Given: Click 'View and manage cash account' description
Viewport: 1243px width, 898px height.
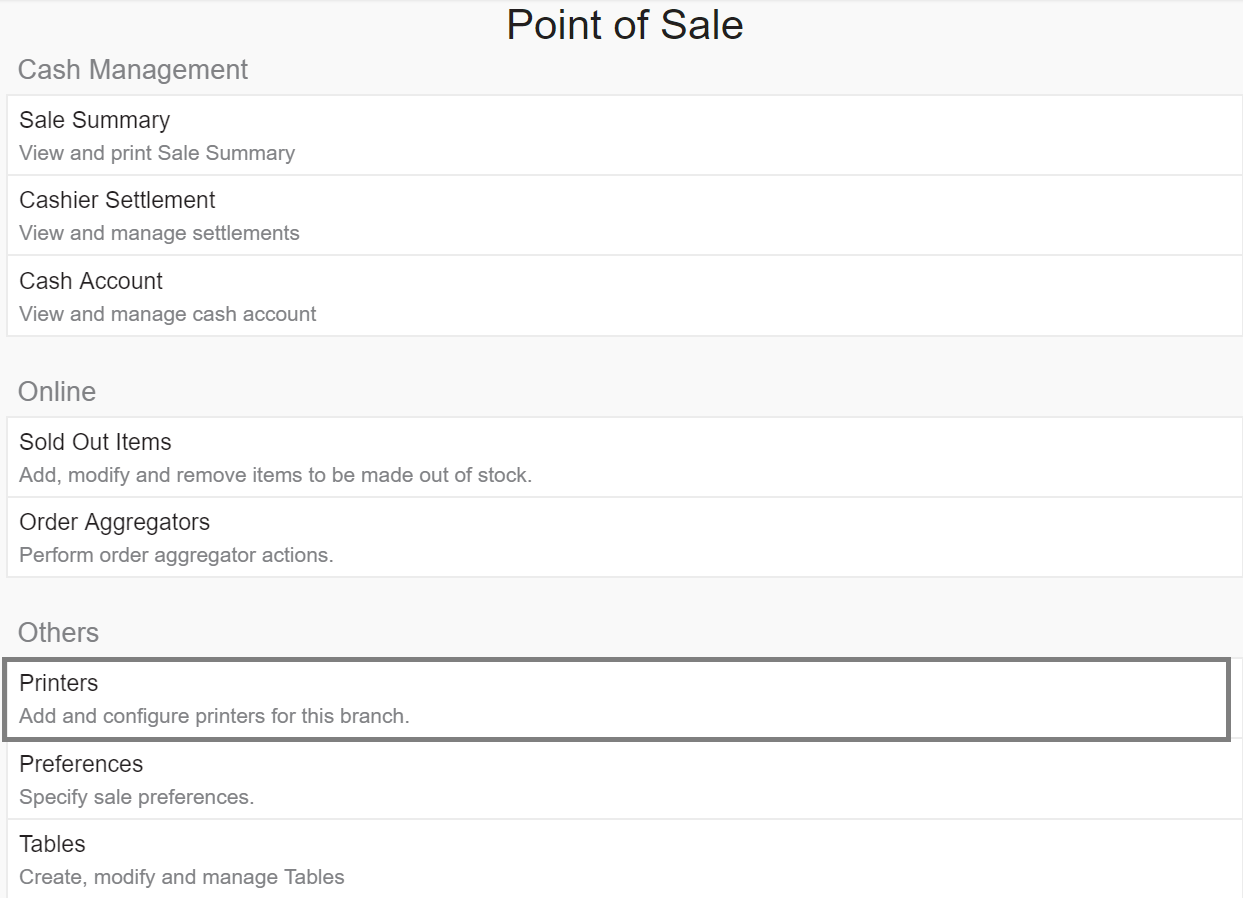Looking at the screenshot, I should coord(167,314).
